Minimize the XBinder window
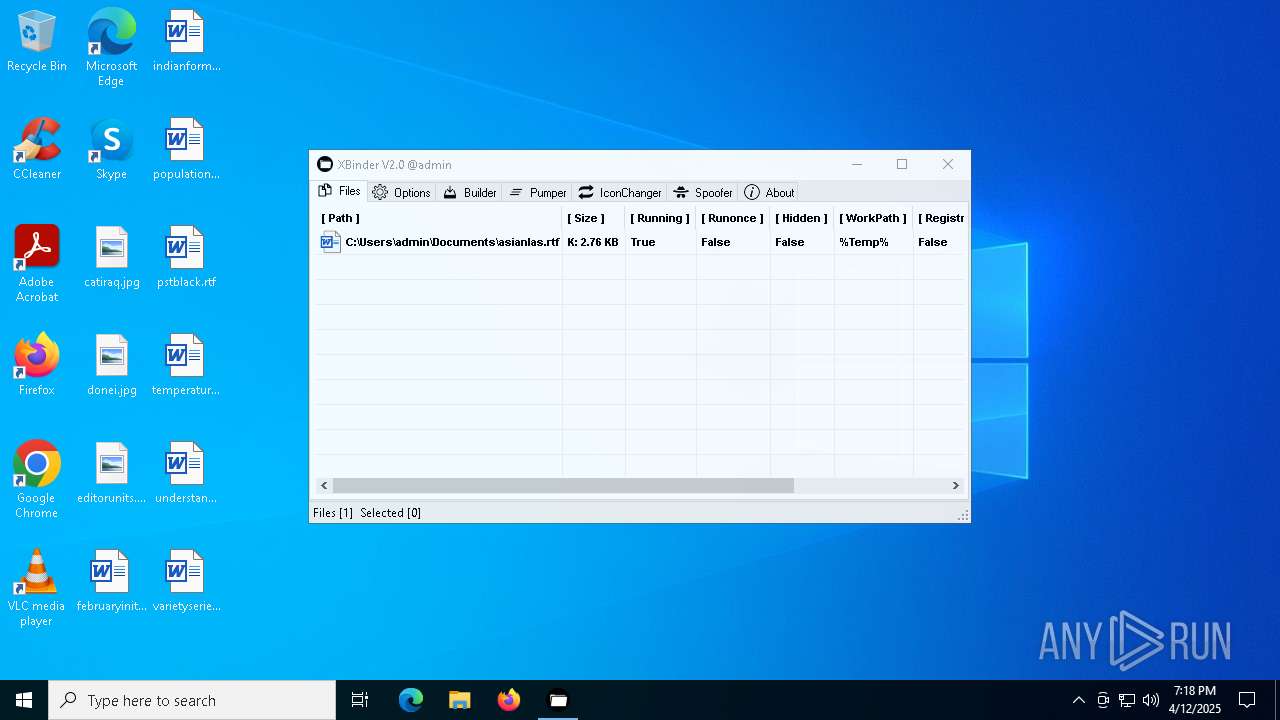 click(857, 164)
